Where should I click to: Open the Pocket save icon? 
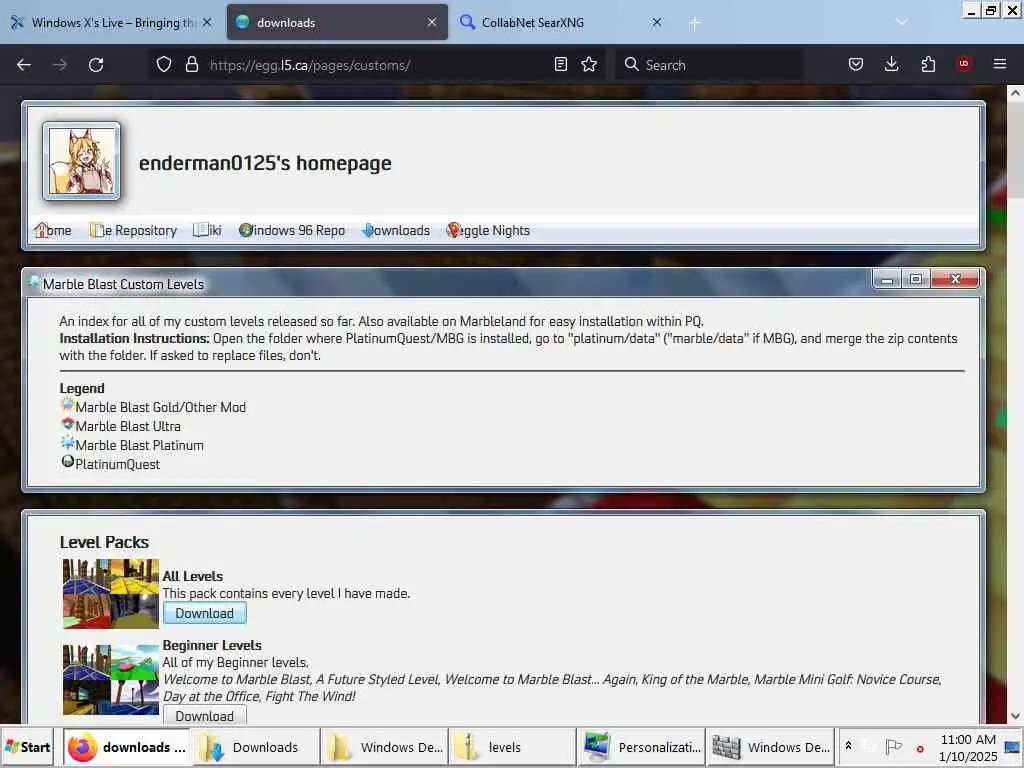(x=856, y=64)
